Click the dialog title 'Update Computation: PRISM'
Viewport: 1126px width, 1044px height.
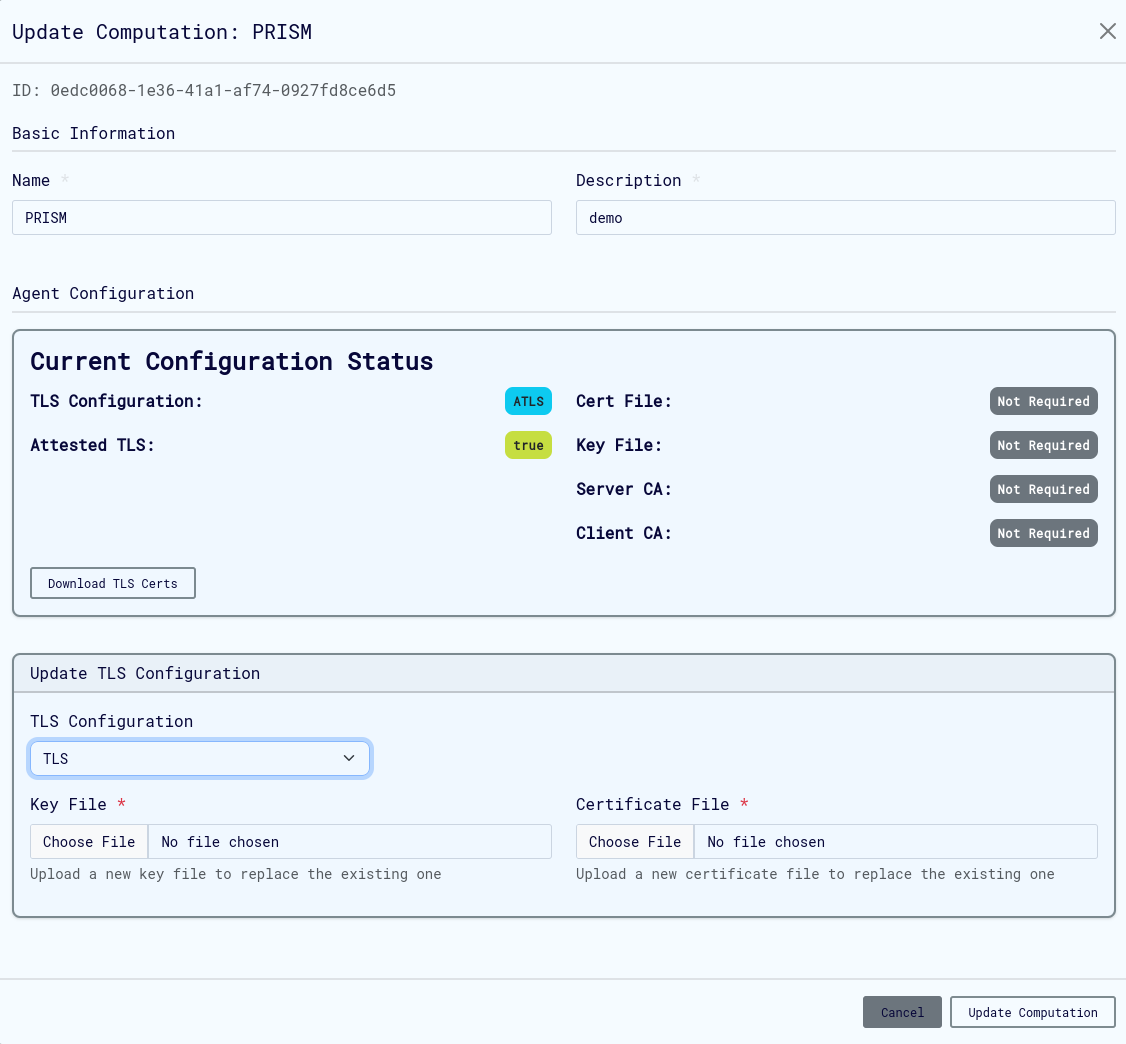click(162, 32)
